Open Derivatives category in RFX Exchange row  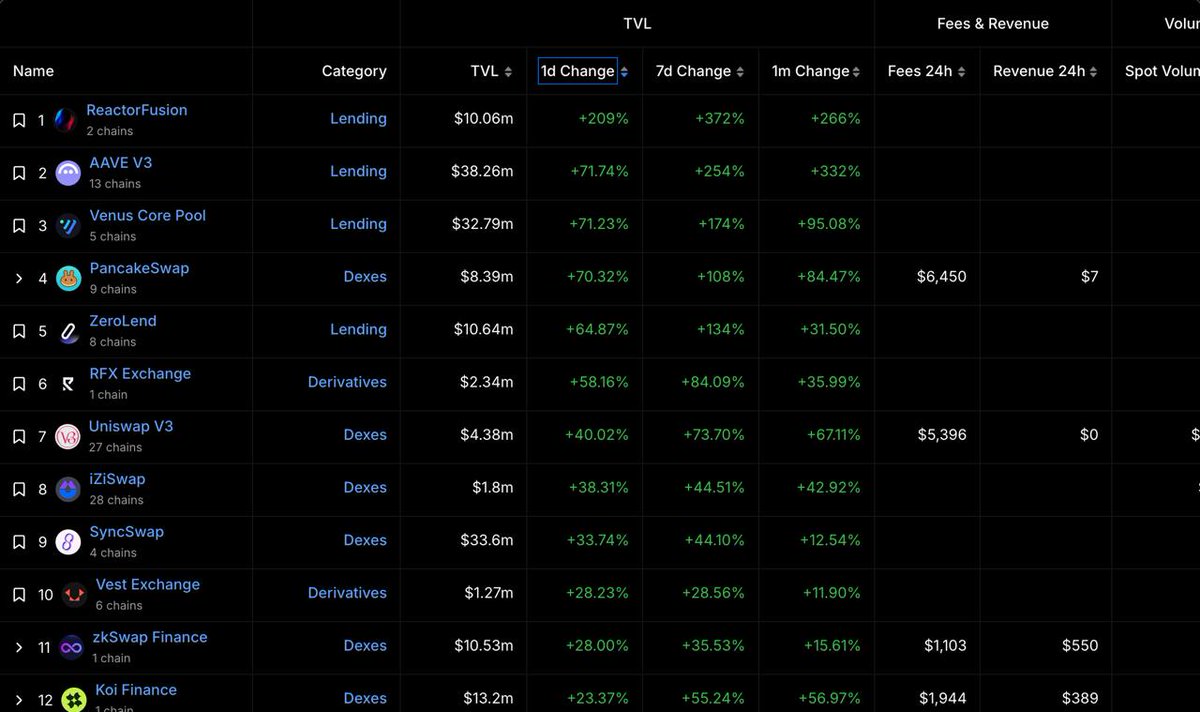[x=347, y=382]
